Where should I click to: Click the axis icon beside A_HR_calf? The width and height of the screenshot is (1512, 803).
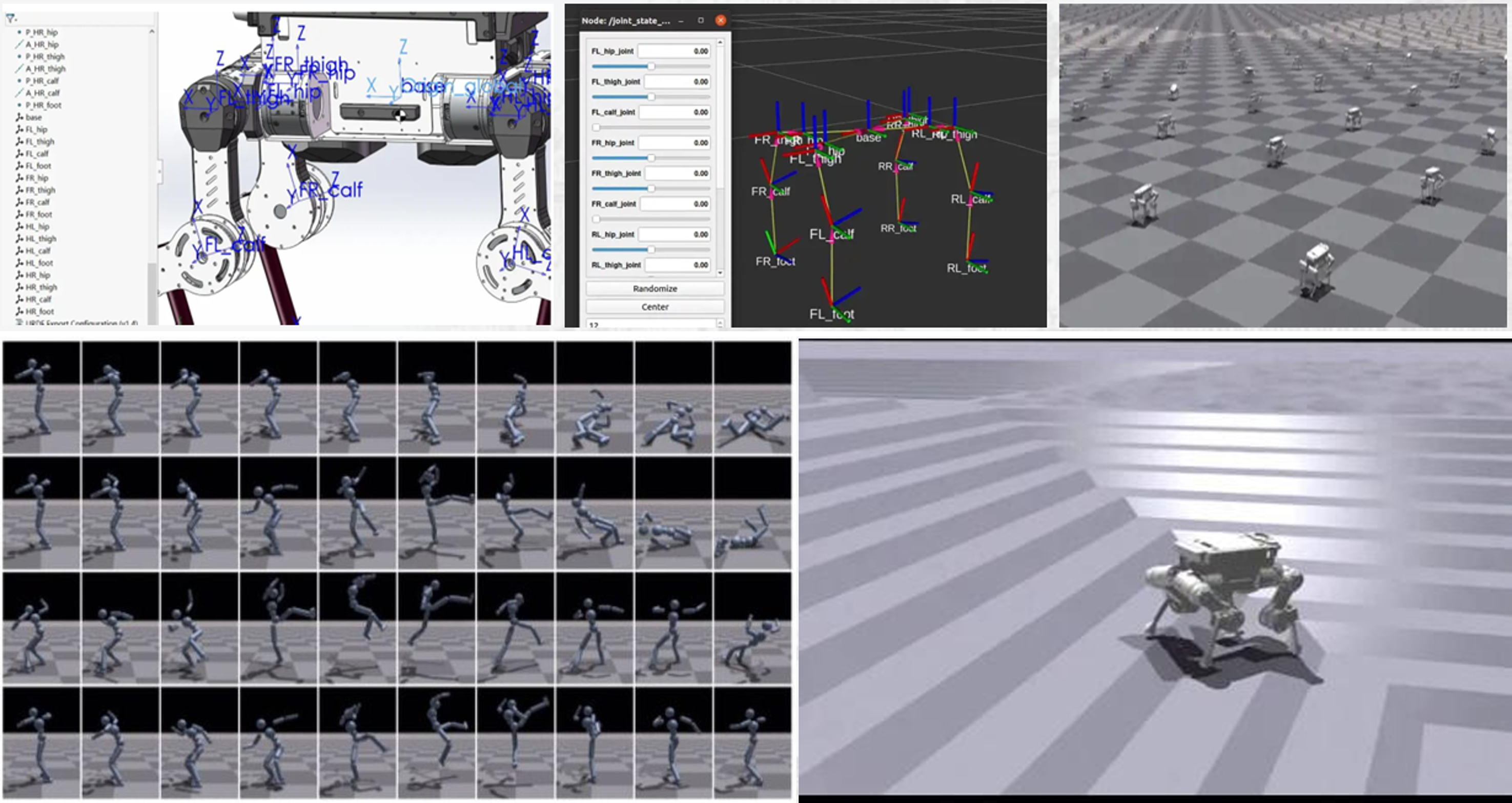[x=19, y=93]
